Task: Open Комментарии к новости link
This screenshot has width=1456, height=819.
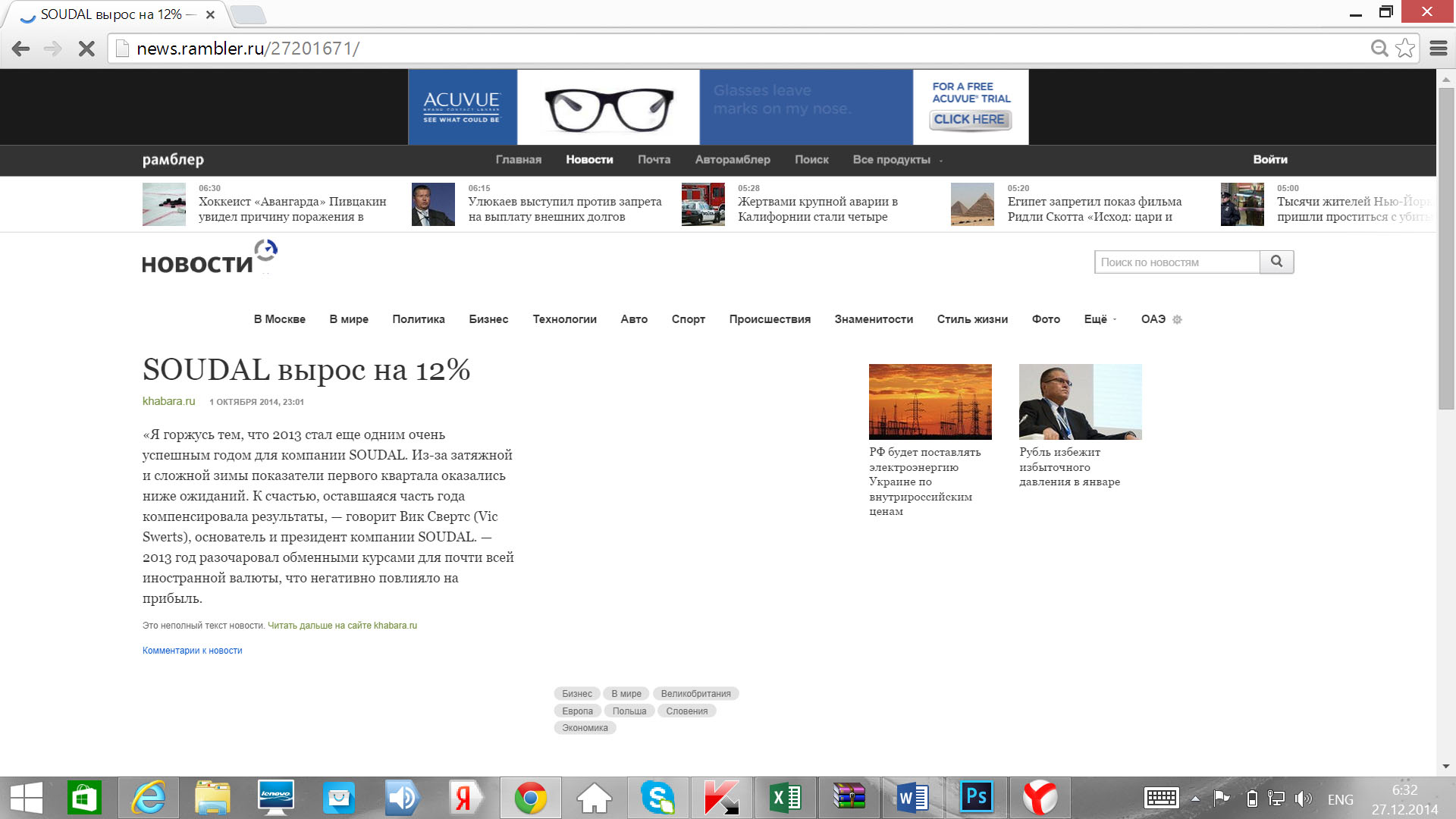Action: click(x=193, y=651)
